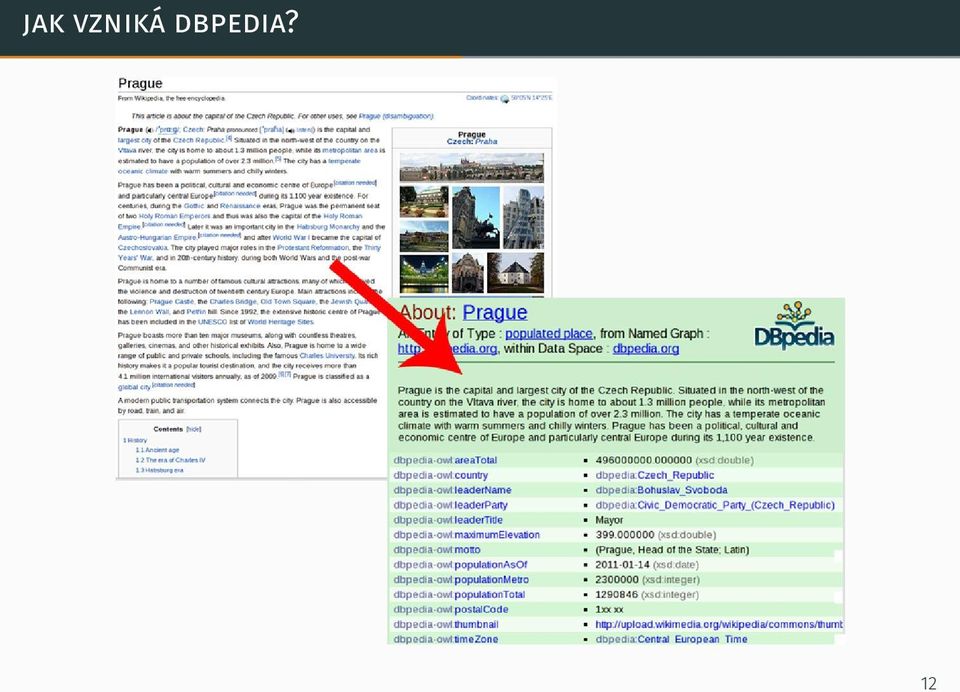Select the 1290846 populationTotal value
This screenshot has height=692, width=960.
tap(617, 595)
